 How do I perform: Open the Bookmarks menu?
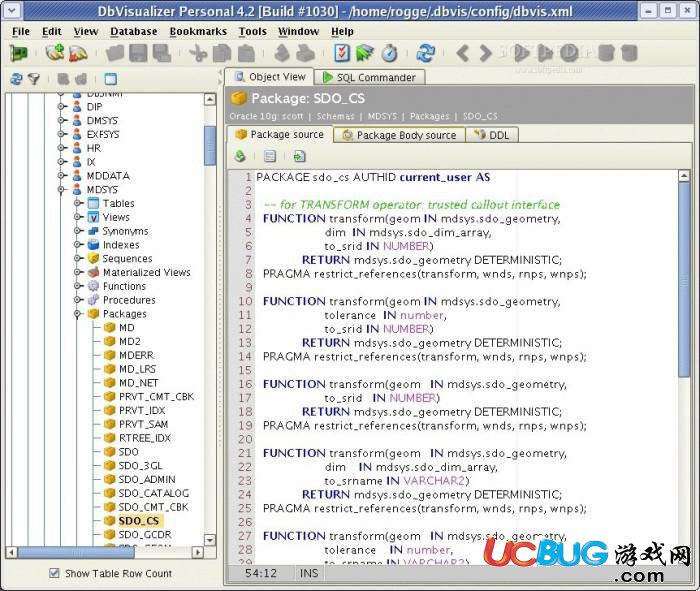pos(198,32)
